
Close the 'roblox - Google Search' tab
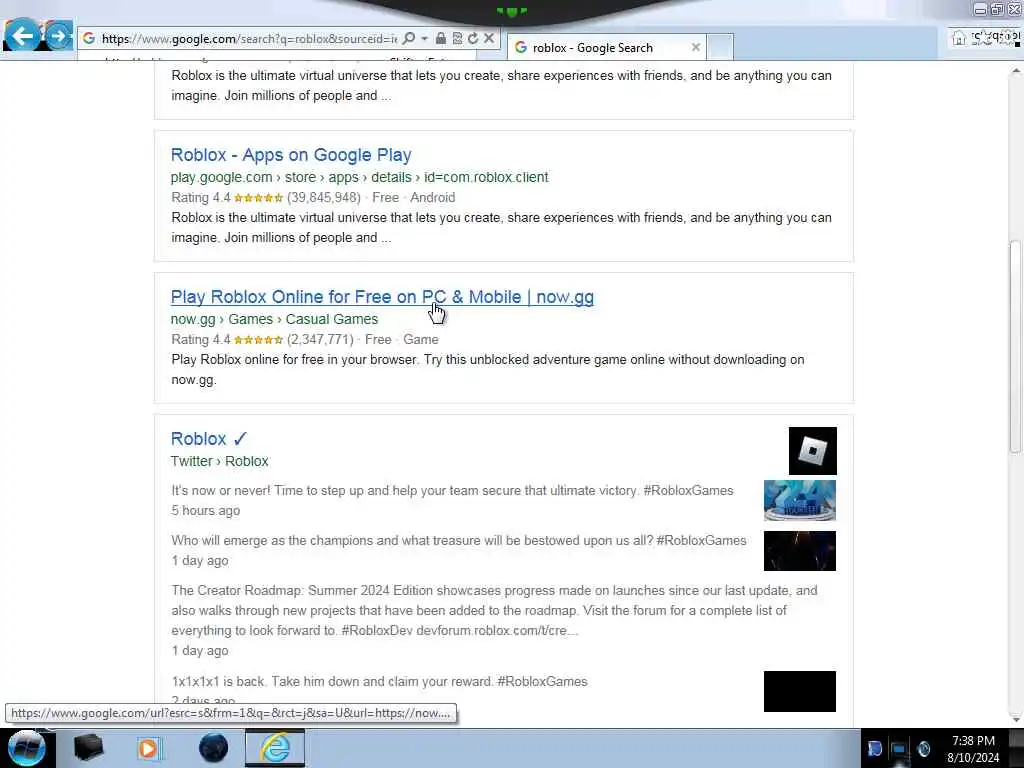click(x=696, y=48)
